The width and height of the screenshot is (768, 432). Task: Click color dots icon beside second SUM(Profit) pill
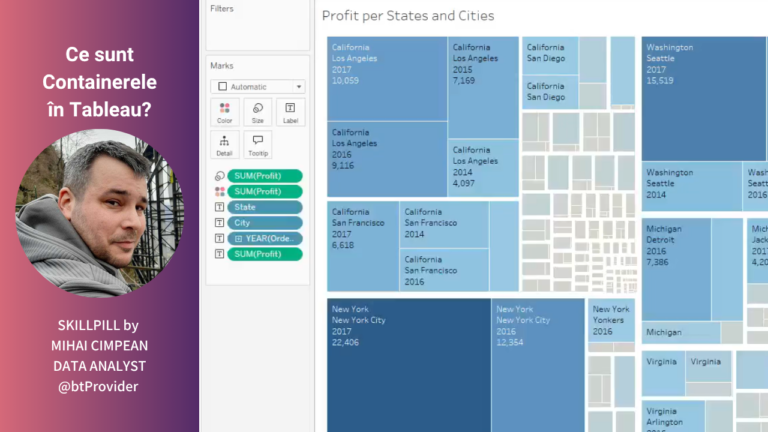pos(219,192)
